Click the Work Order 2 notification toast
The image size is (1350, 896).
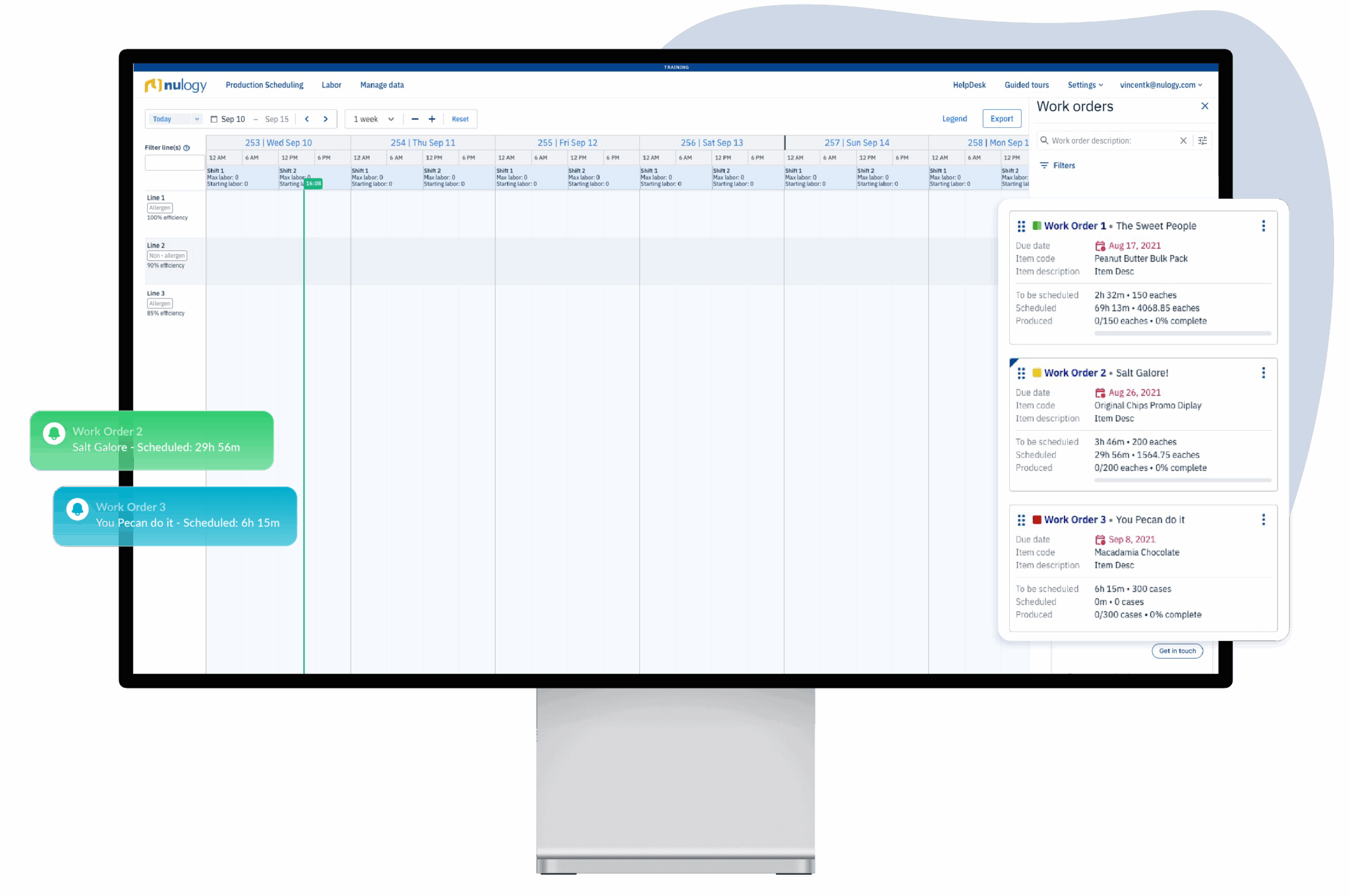[152, 440]
